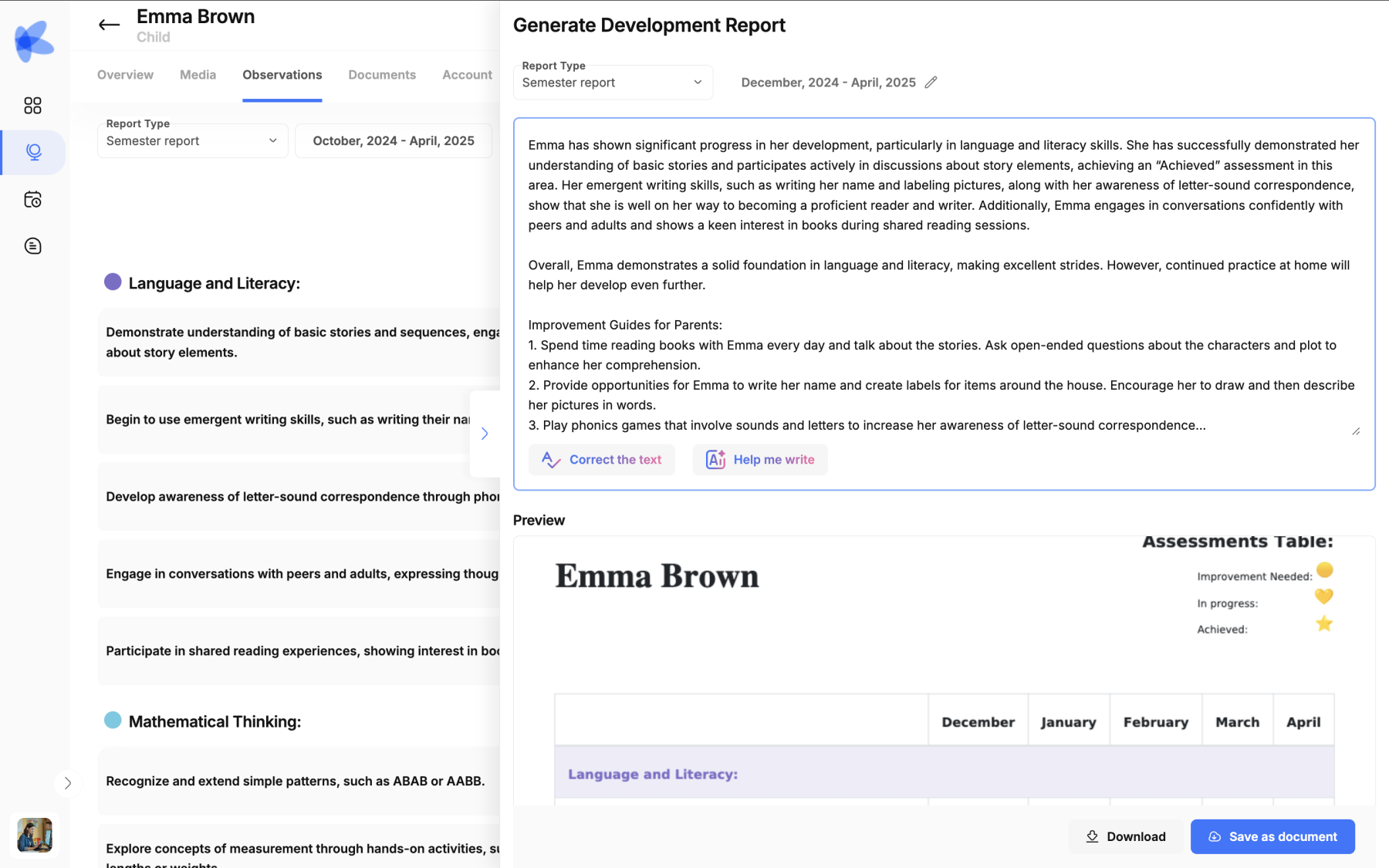Click Help me write button
The image size is (1389, 868).
(x=760, y=460)
